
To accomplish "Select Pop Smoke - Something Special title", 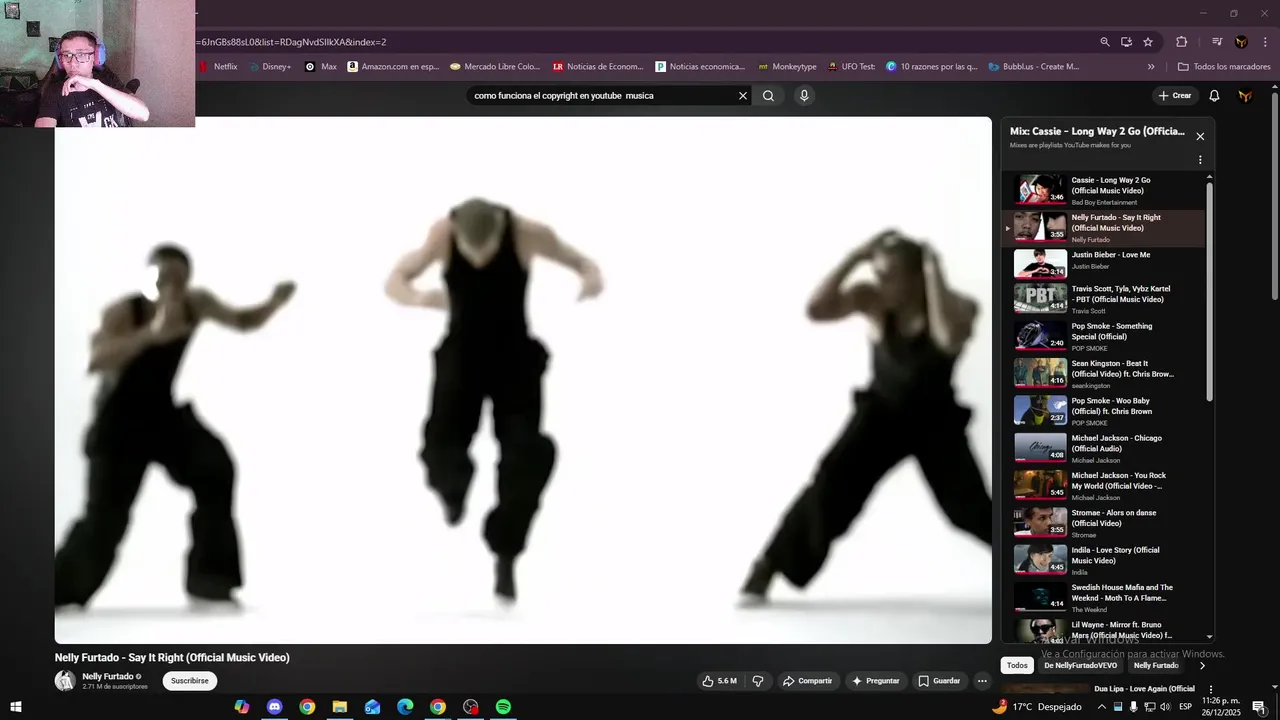I will pyautogui.click(x=1112, y=331).
